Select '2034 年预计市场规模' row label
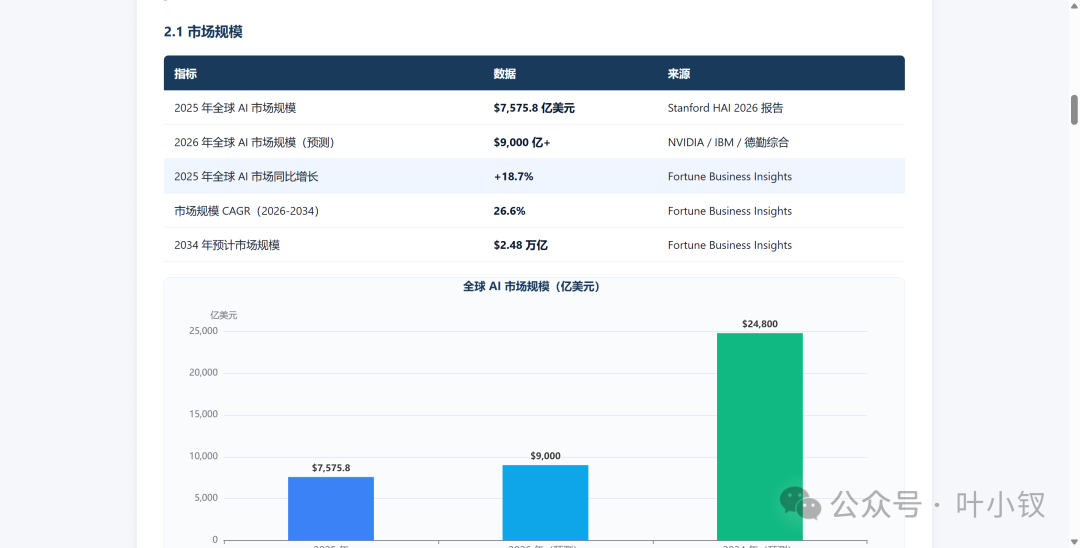The height and width of the screenshot is (548, 1080). 227,245
